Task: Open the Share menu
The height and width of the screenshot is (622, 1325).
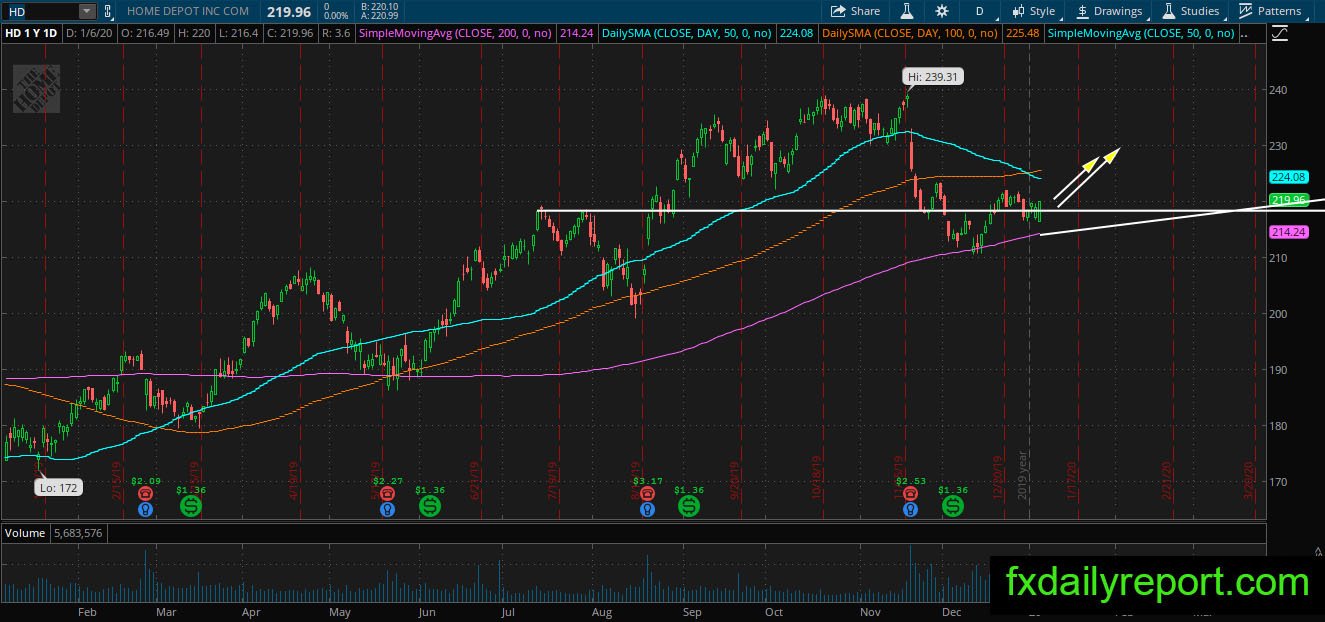Action: 856,11
